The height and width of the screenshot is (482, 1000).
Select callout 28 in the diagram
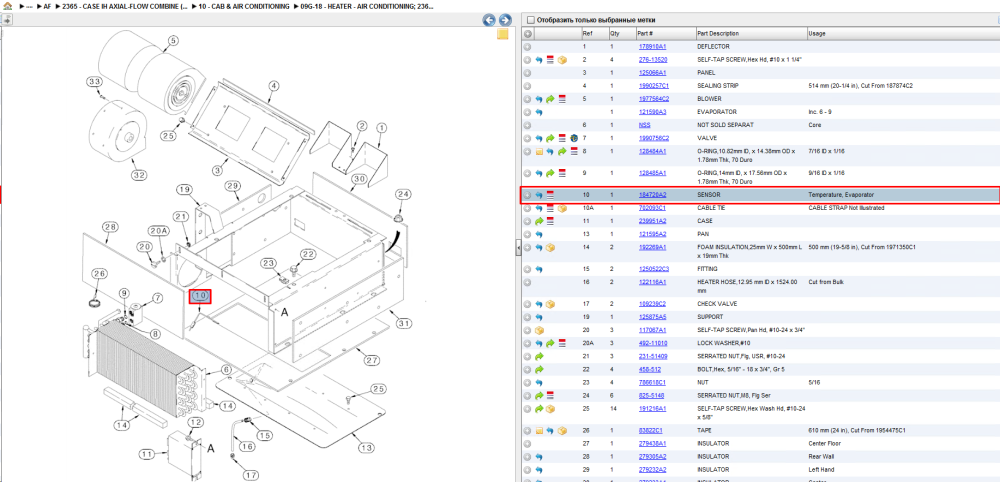pyautogui.click(x=110, y=228)
